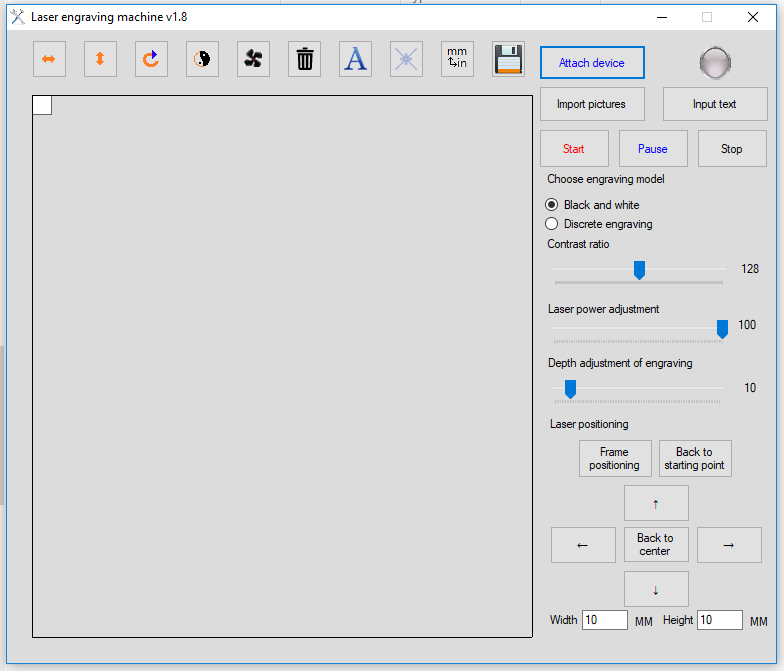Click the Height input field
Screen dimensions: 784x671
tap(720, 620)
